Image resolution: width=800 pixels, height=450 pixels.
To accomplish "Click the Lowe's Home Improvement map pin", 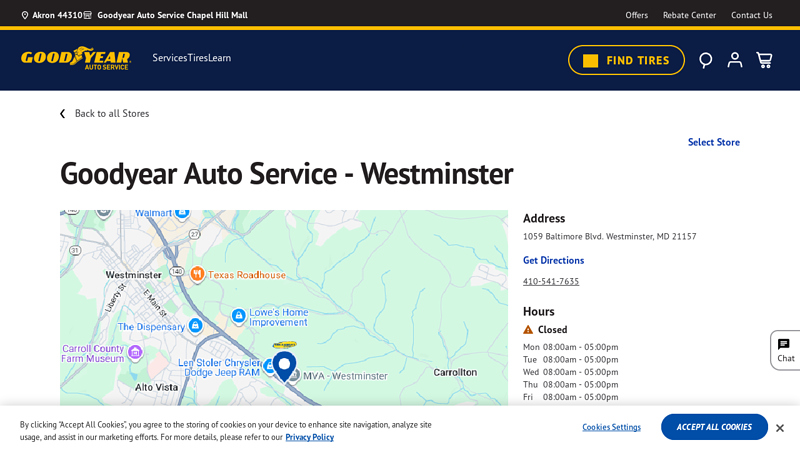I will [238, 316].
